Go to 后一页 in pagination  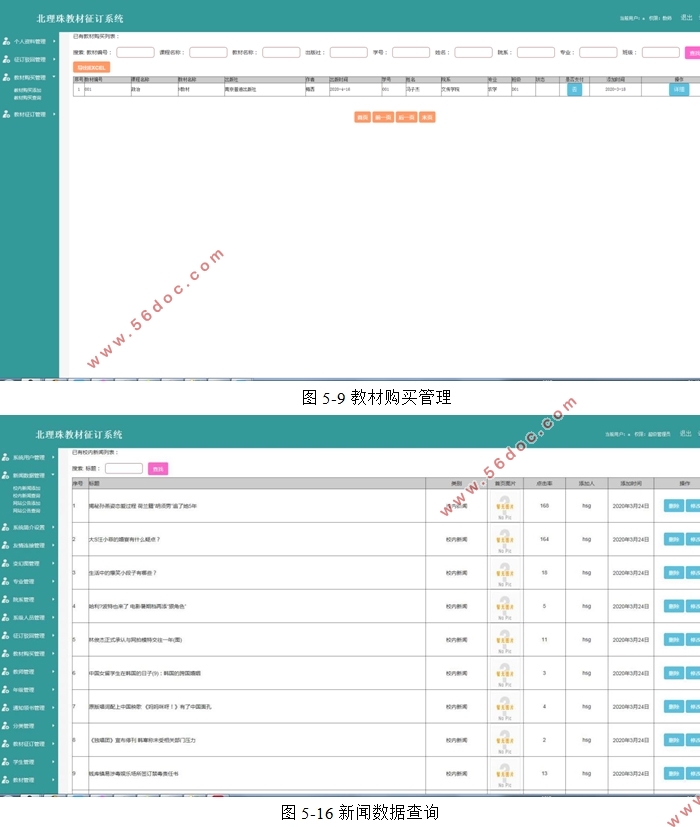[406, 117]
